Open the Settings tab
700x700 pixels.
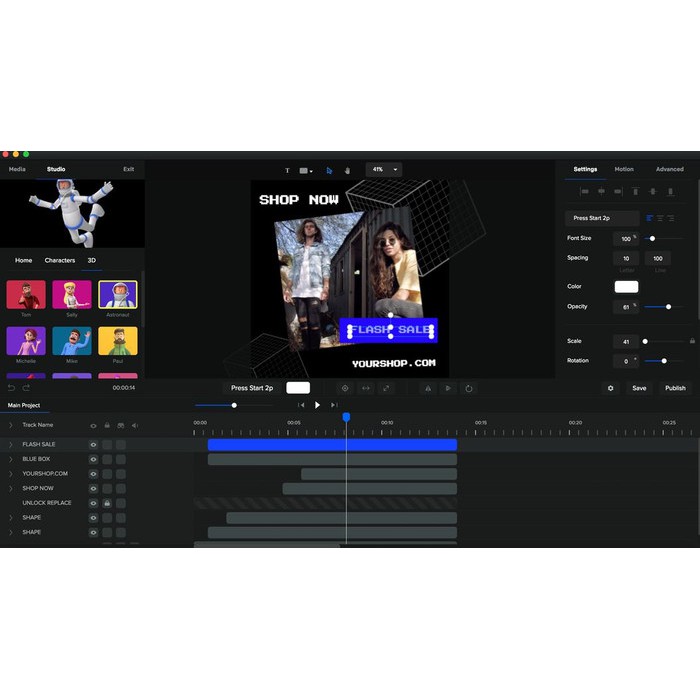585,169
